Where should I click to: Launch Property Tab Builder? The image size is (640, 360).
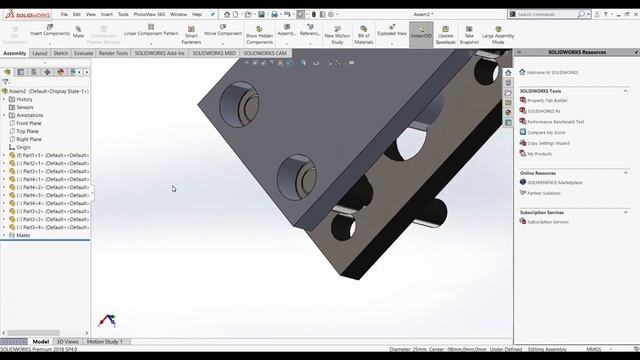(547, 100)
